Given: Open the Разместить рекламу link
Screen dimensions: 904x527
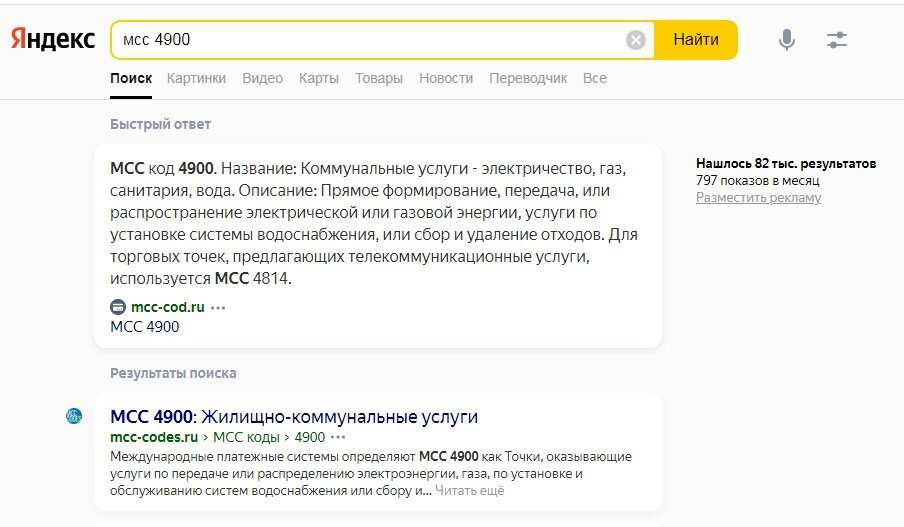Looking at the screenshot, I should (x=758, y=198).
